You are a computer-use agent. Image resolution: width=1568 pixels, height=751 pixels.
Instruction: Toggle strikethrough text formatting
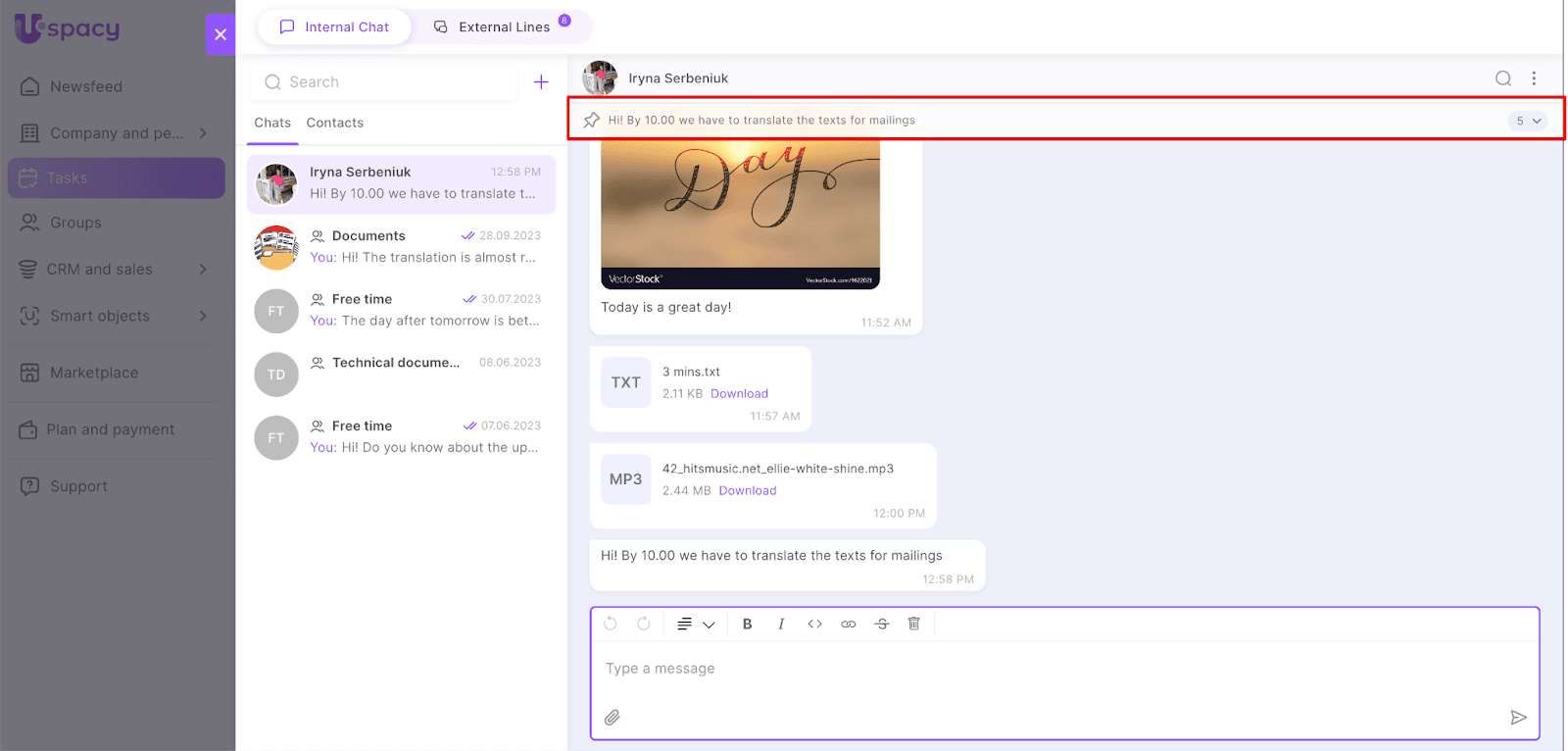coord(882,624)
